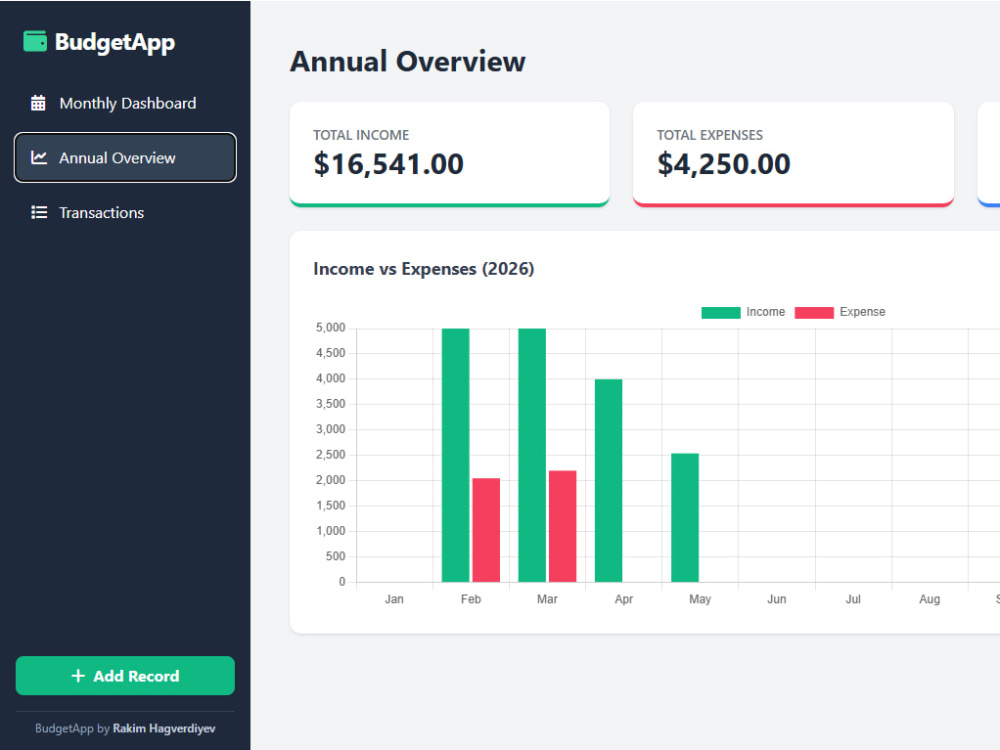Toggle the red Expense legend swatch
This screenshot has width=1000, height=750.
point(814,312)
